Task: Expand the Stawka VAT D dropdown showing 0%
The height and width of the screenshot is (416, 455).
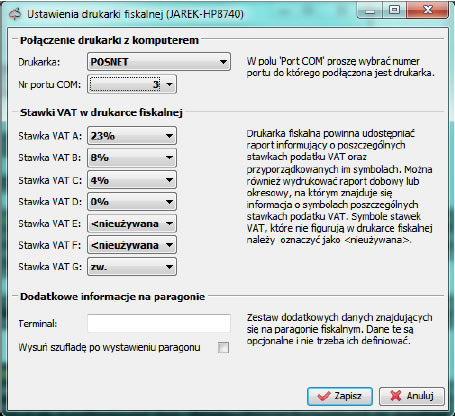Action: click(132, 202)
